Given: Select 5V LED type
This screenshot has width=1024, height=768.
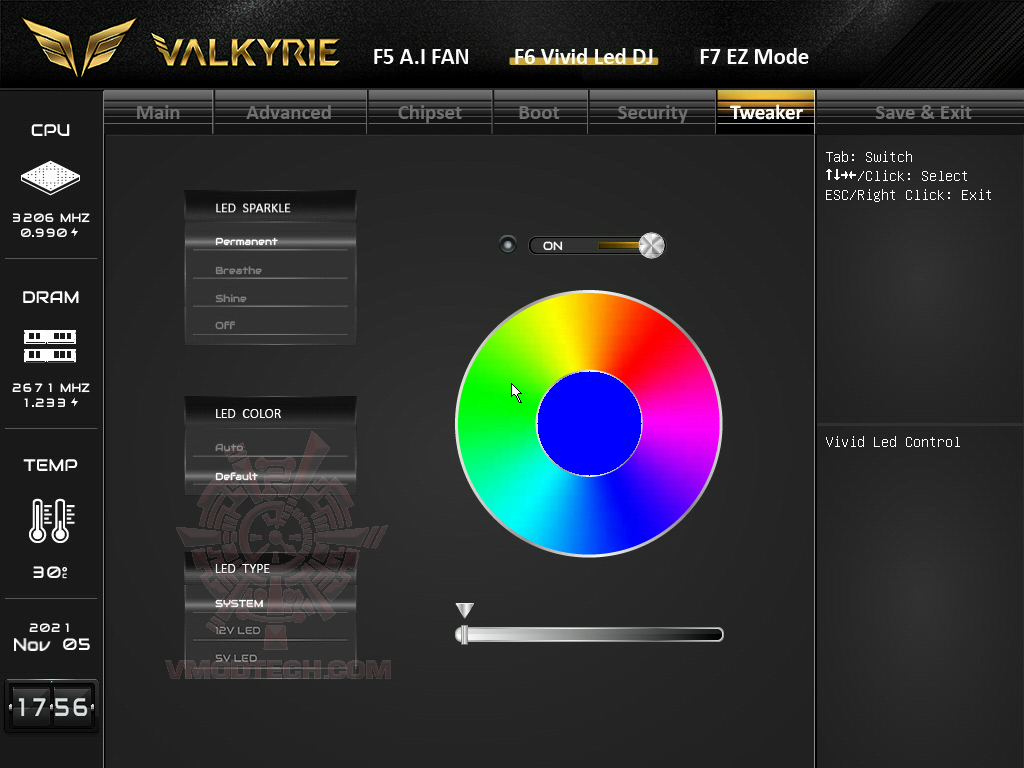Looking at the screenshot, I should pyautogui.click(x=270, y=658).
